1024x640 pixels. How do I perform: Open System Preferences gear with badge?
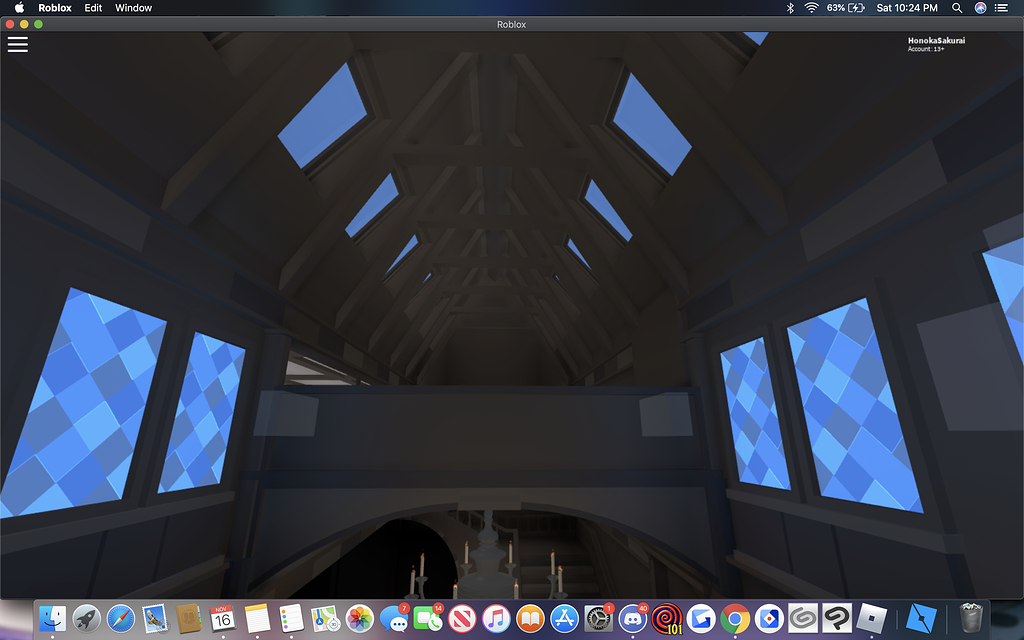tap(598, 618)
